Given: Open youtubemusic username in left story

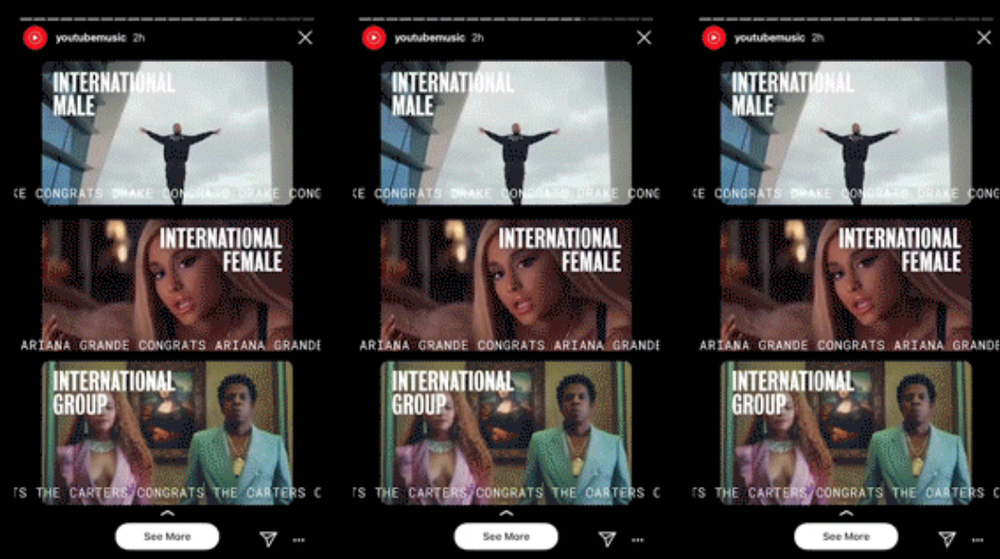Looking at the screenshot, I should 91,38.
